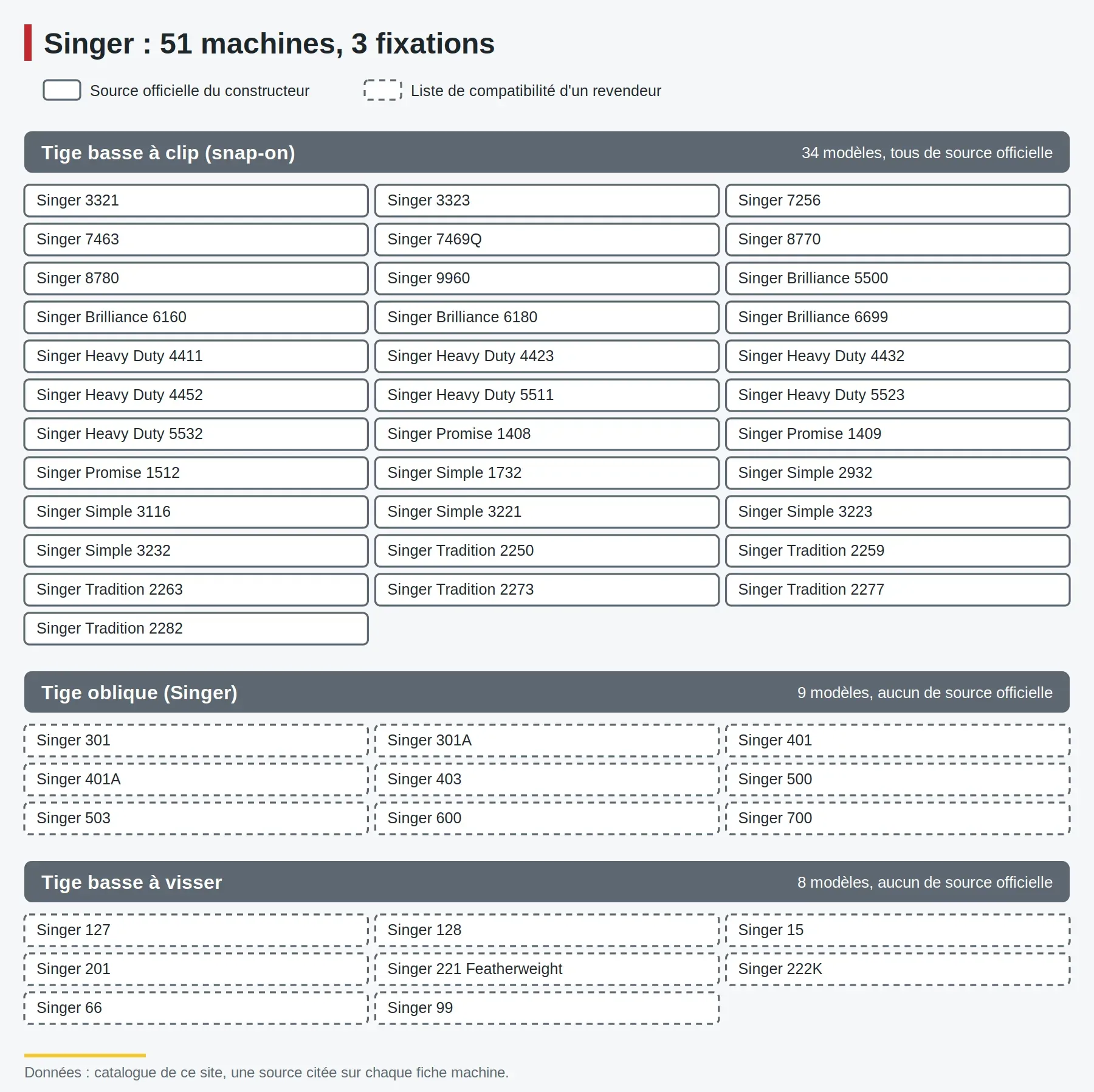Click the section heading "Tige basse à clip (snap-on)"
The image size is (1094, 1092).
click(168, 153)
